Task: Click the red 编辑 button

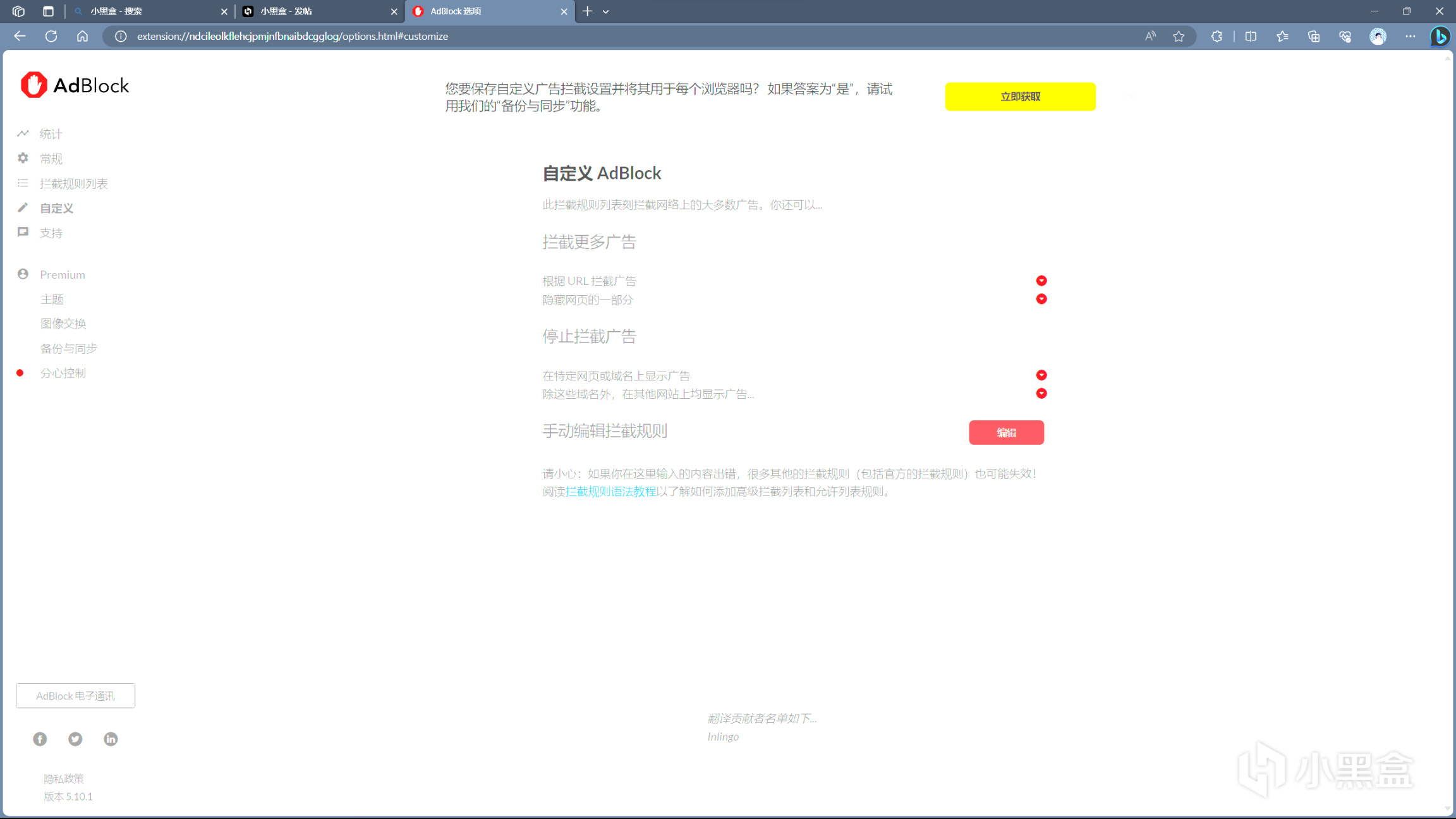Action: pos(1006,432)
